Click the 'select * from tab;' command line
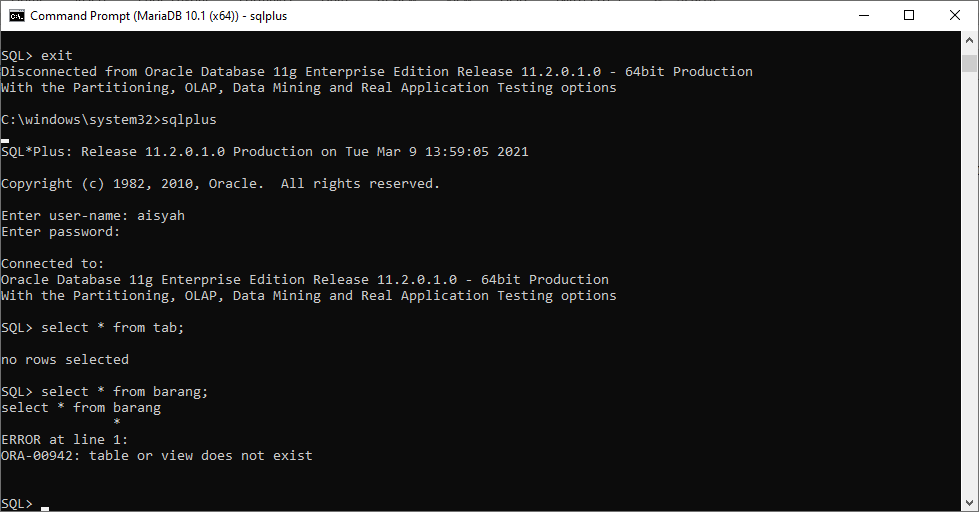979x512 pixels. coord(92,328)
